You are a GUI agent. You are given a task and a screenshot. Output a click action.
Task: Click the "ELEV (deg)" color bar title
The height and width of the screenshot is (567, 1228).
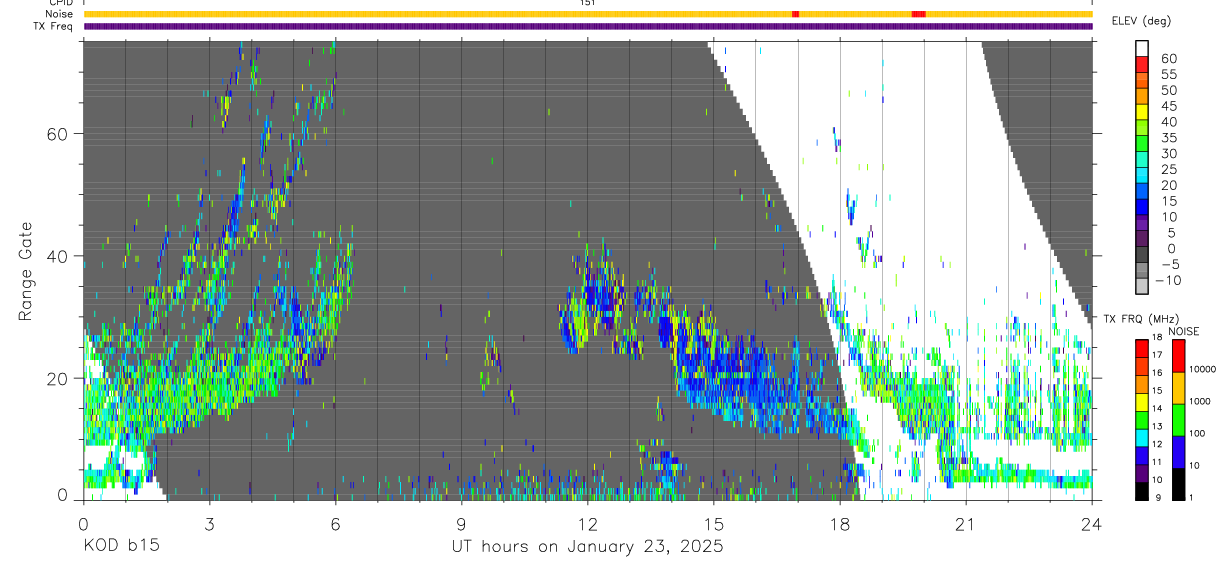point(1141,21)
